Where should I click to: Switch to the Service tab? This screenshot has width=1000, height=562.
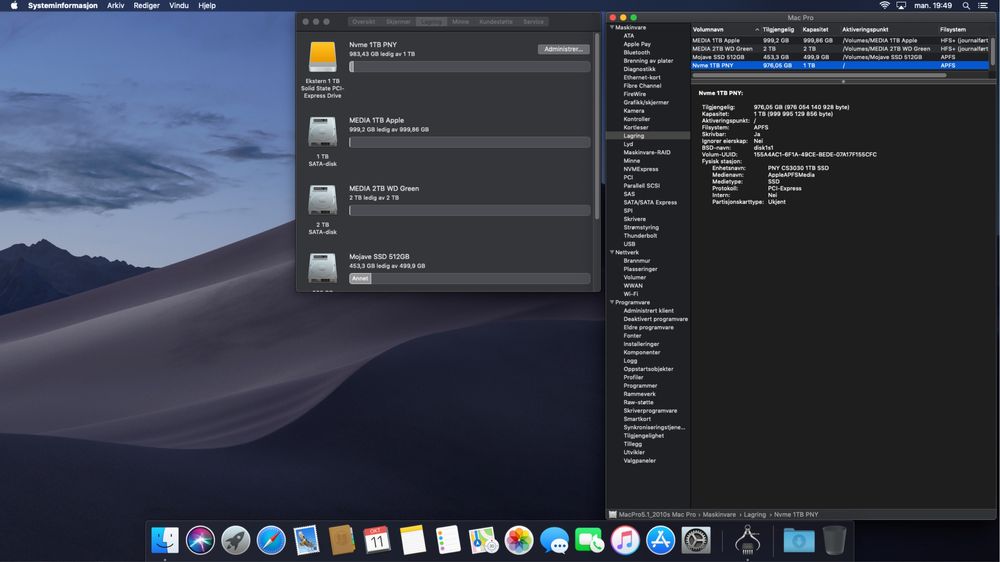pyautogui.click(x=533, y=22)
